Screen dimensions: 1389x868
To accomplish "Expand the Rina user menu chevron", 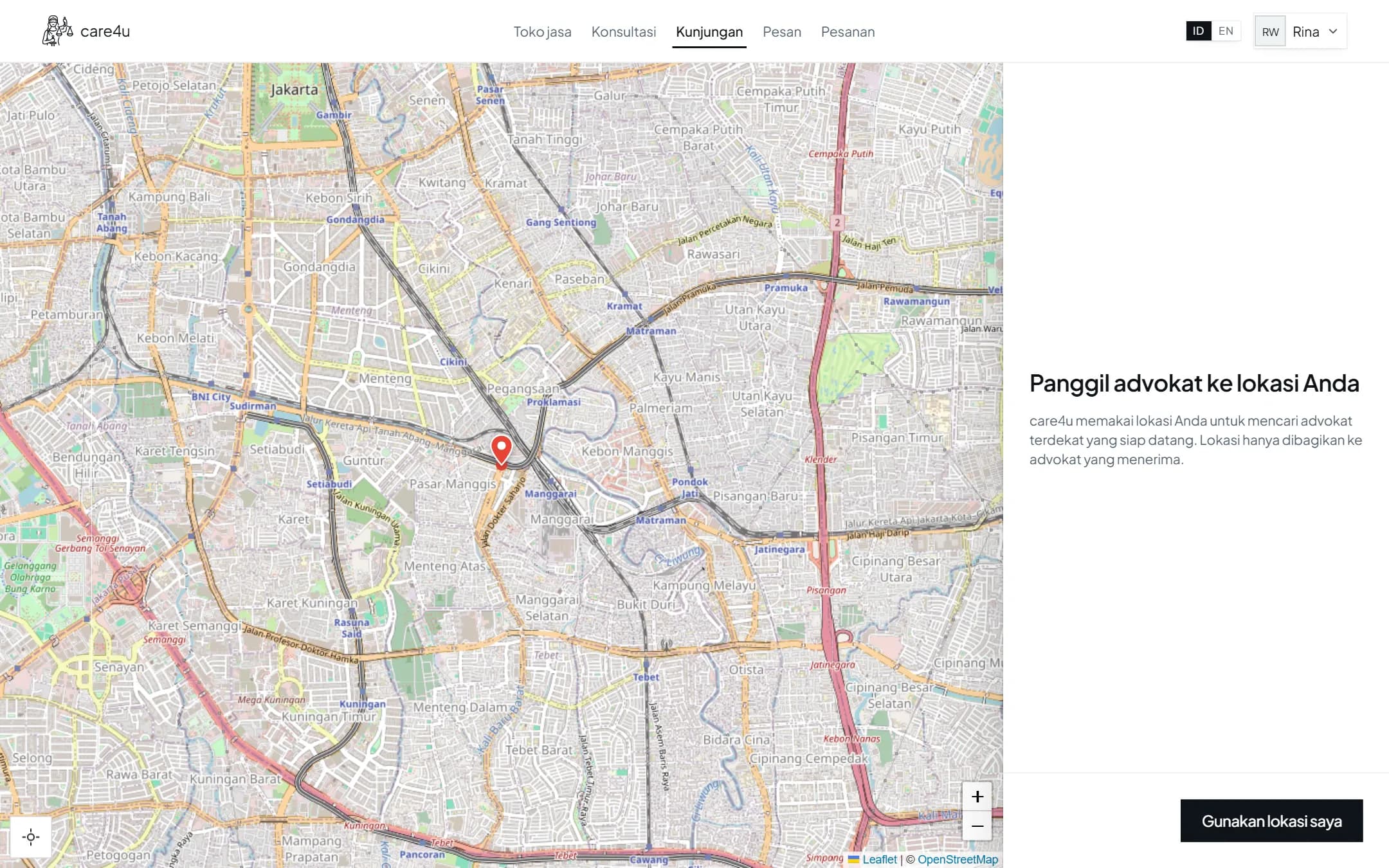I will point(1333,31).
